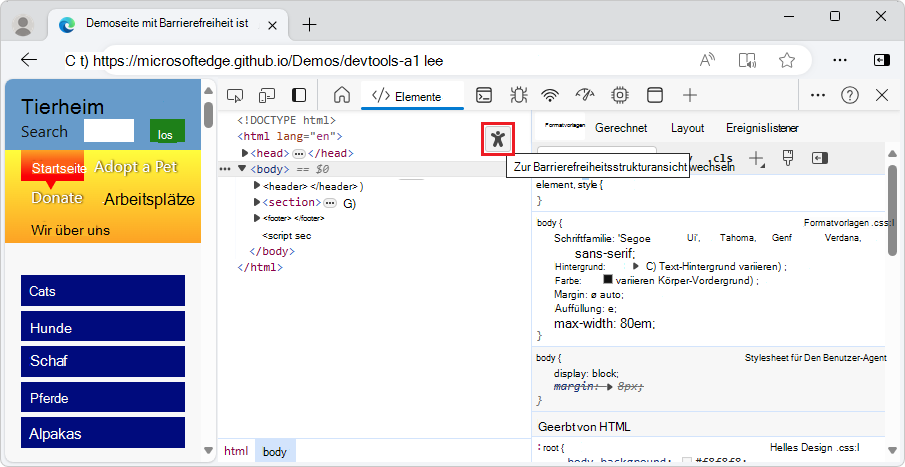The height and width of the screenshot is (467, 905).
Task: Select body in the breadcrumb bar
Action: (275, 451)
